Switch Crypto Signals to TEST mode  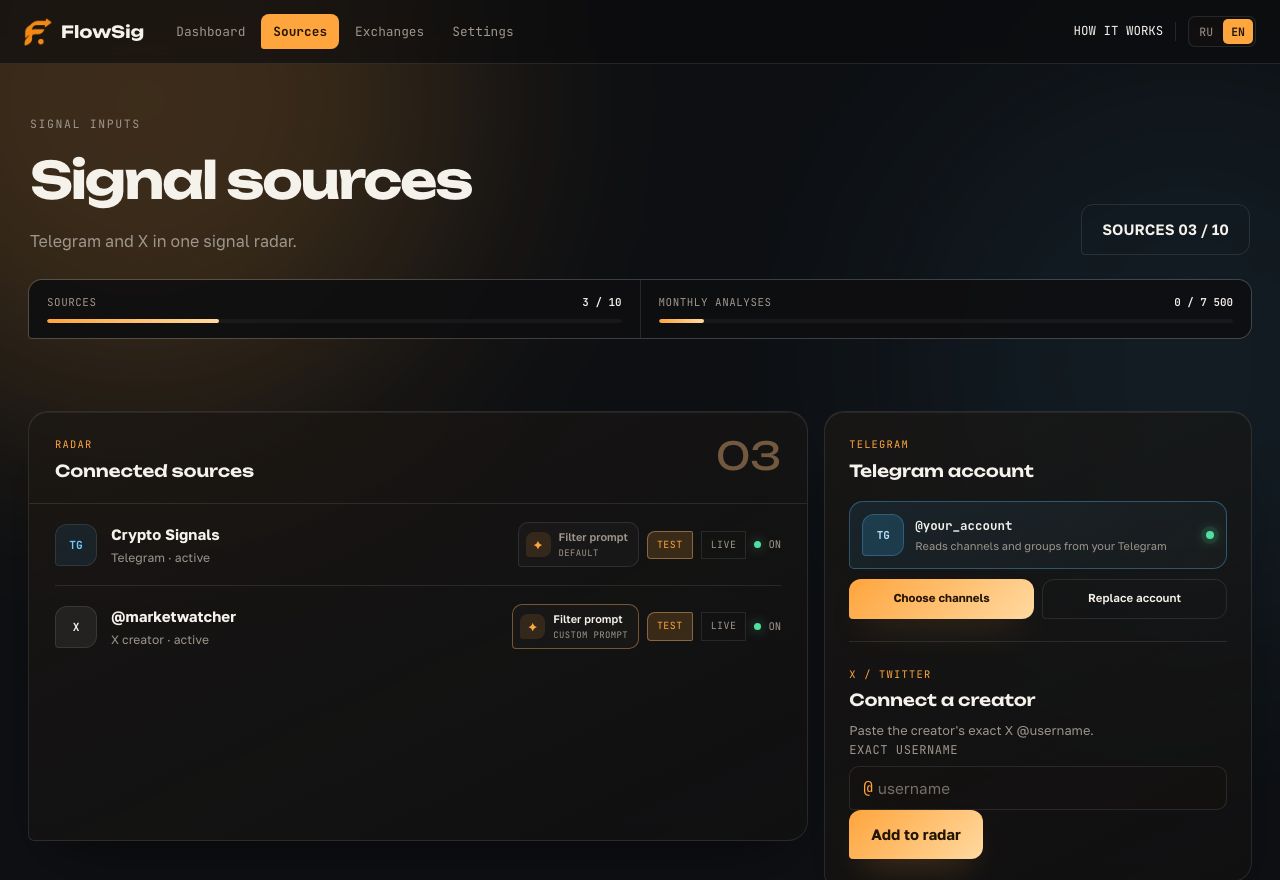pyautogui.click(x=670, y=545)
